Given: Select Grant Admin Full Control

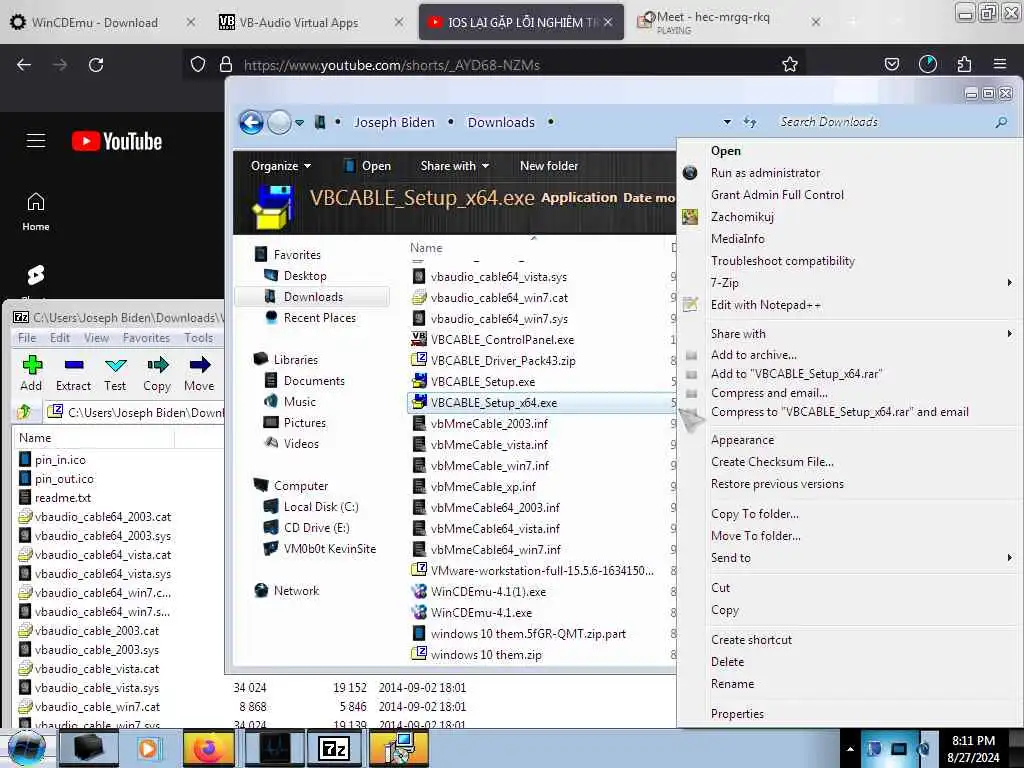Looking at the screenshot, I should pyautogui.click(x=777, y=195).
